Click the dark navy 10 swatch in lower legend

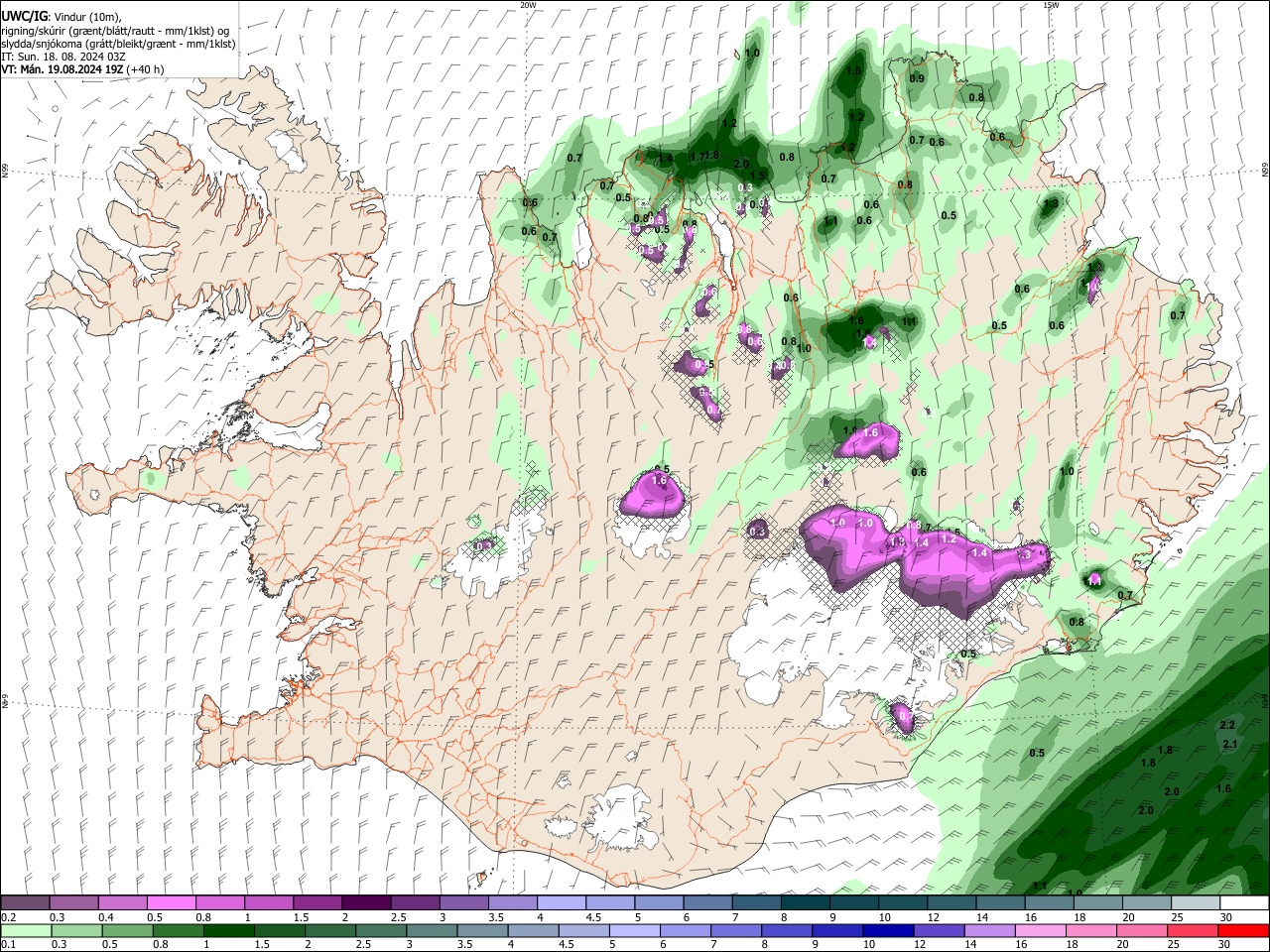(x=887, y=931)
